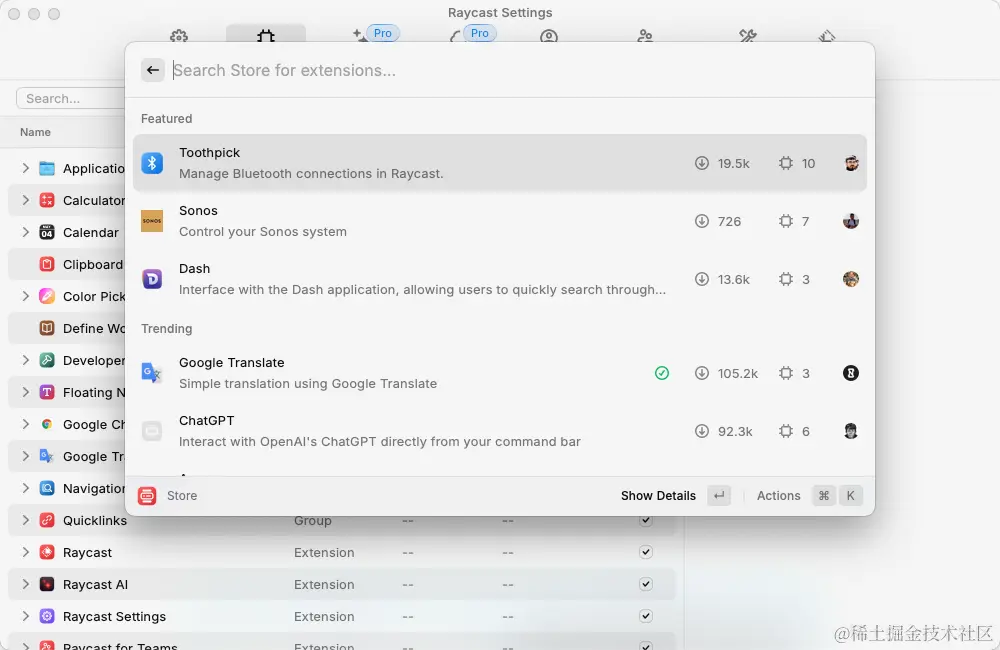Open the Google Translate extension icon in Store
This screenshot has height=650, width=1000.
152,373
